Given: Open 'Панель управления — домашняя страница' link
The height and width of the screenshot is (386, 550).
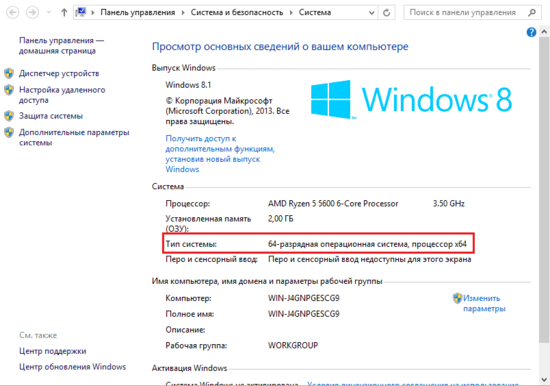Looking at the screenshot, I should tap(61, 46).
